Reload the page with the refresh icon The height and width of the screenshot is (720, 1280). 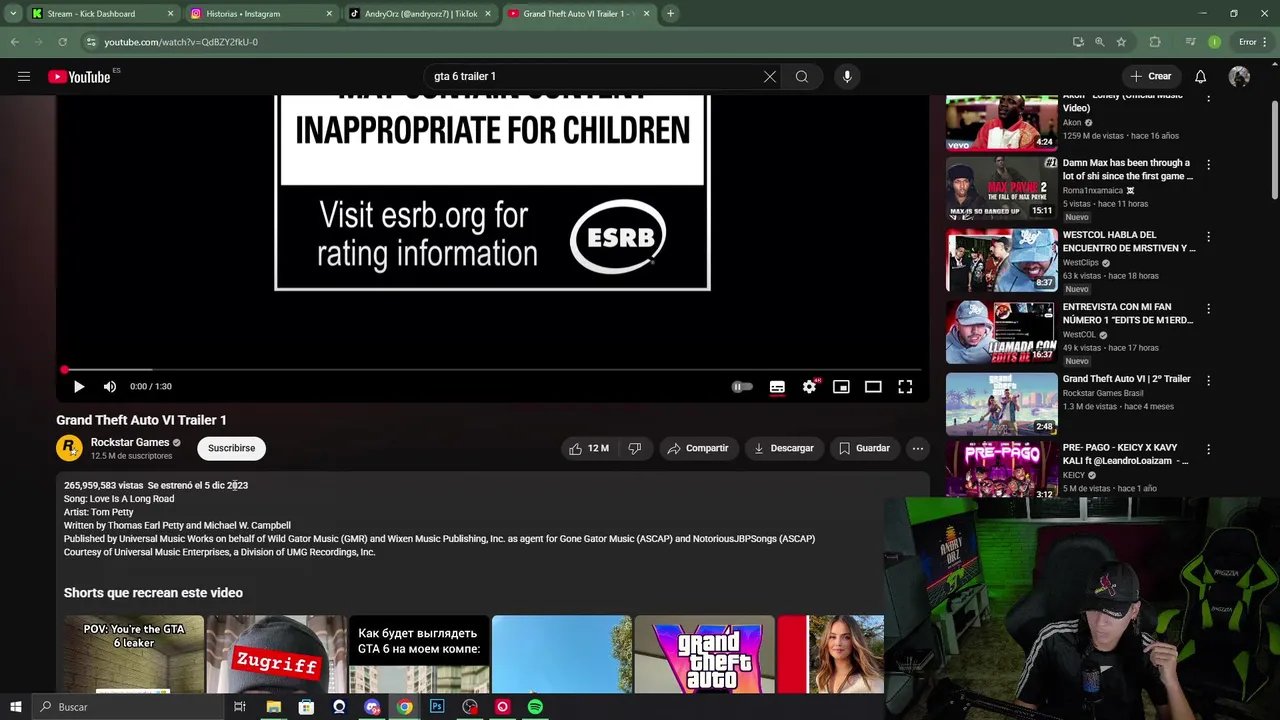tap(62, 42)
